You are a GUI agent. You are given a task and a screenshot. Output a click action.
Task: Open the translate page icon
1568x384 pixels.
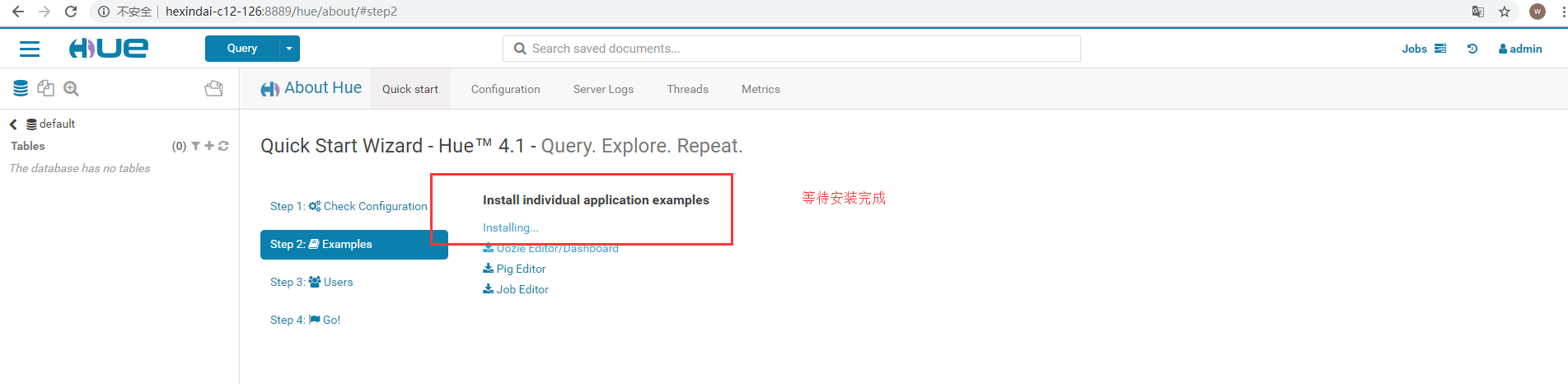pos(1478,12)
